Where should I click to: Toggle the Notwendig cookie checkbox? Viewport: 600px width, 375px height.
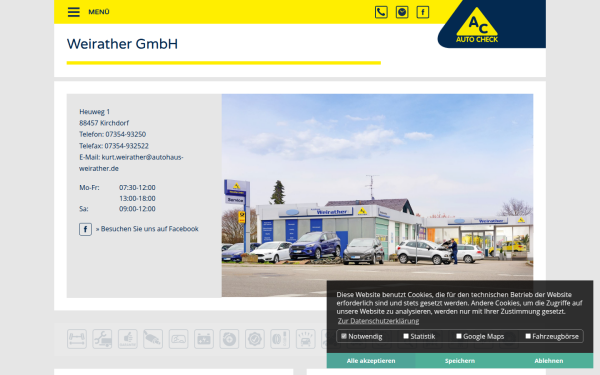[344, 336]
